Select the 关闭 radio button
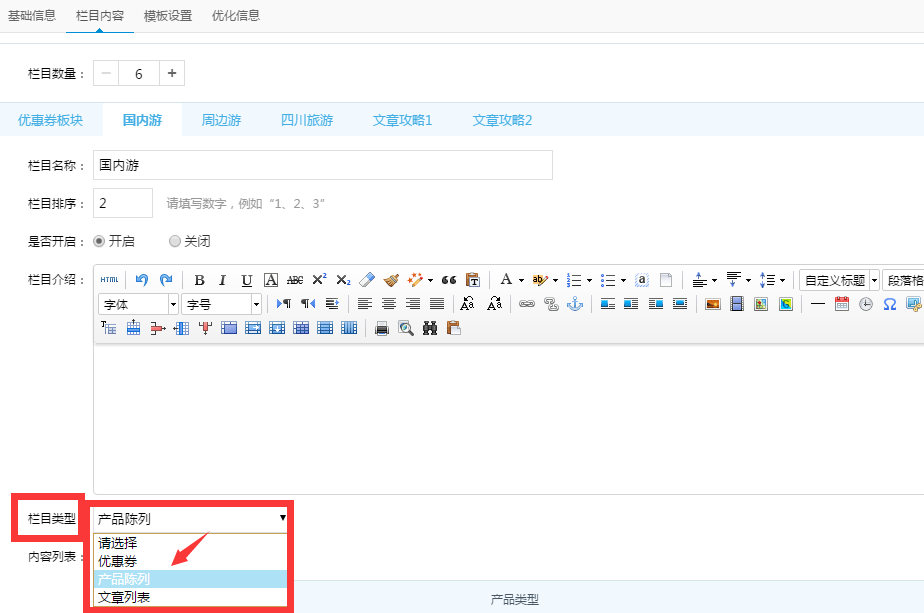 pos(175,241)
